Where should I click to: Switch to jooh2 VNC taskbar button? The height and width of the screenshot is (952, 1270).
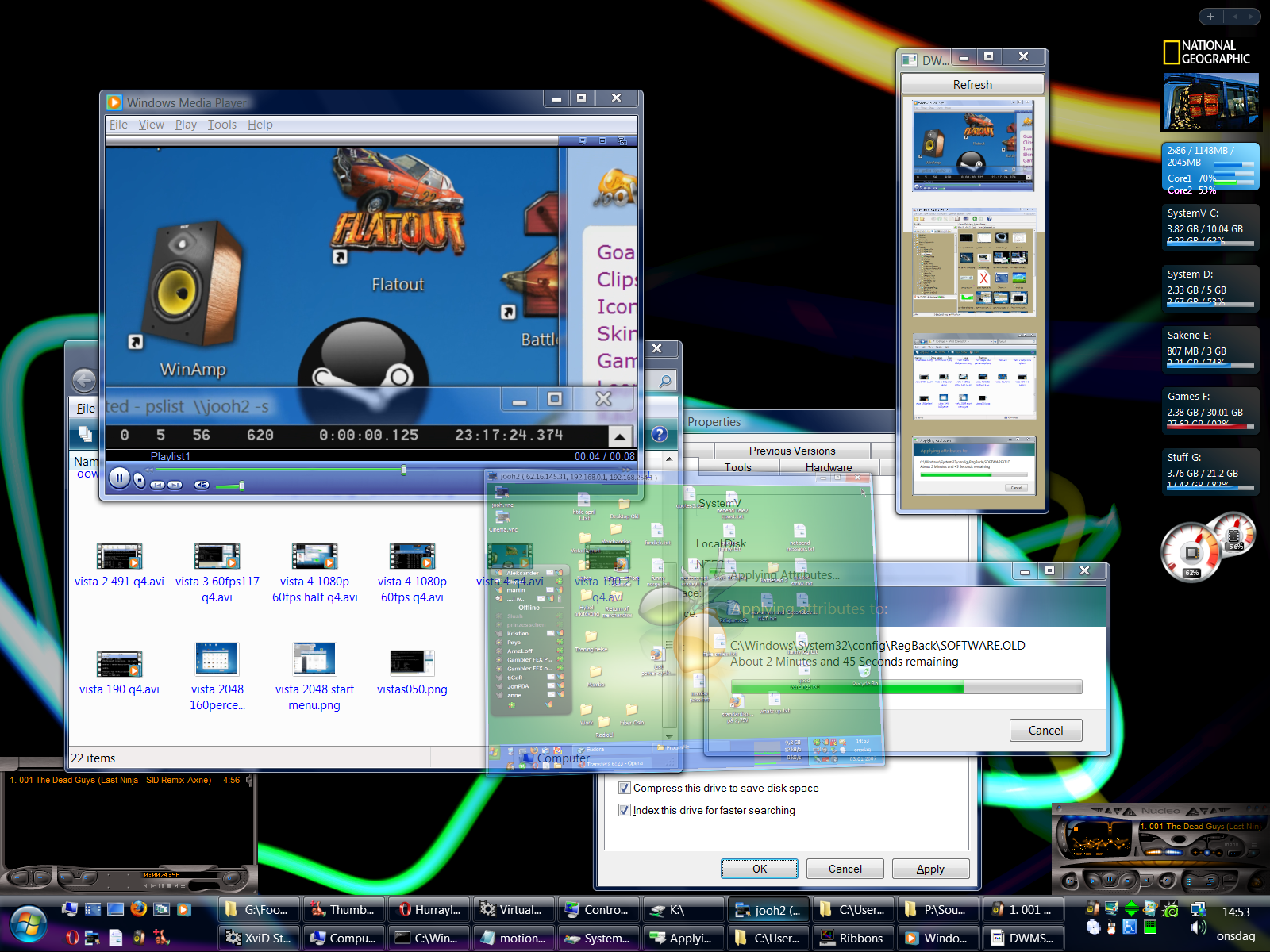point(768,910)
